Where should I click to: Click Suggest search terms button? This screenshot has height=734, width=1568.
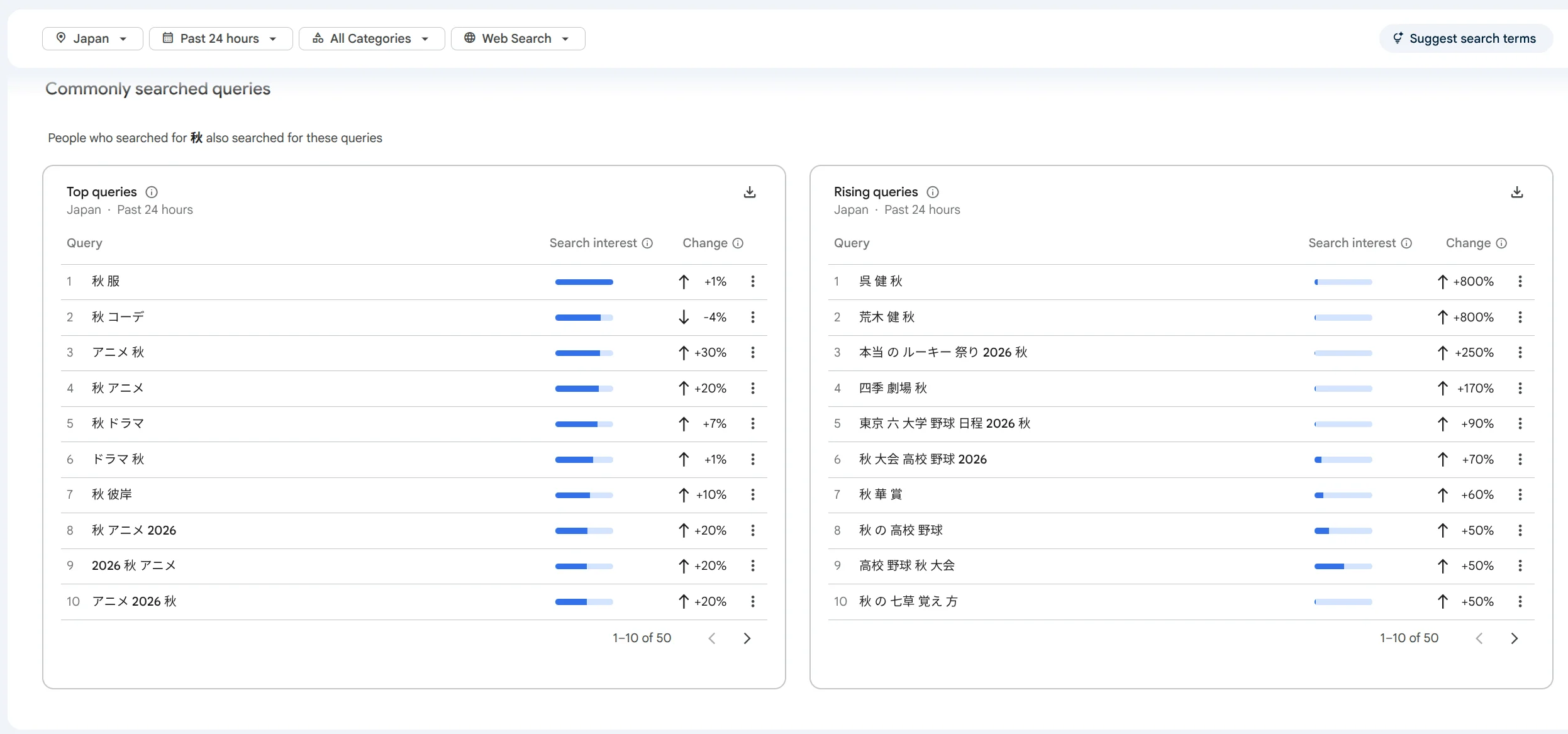click(1465, 38)
